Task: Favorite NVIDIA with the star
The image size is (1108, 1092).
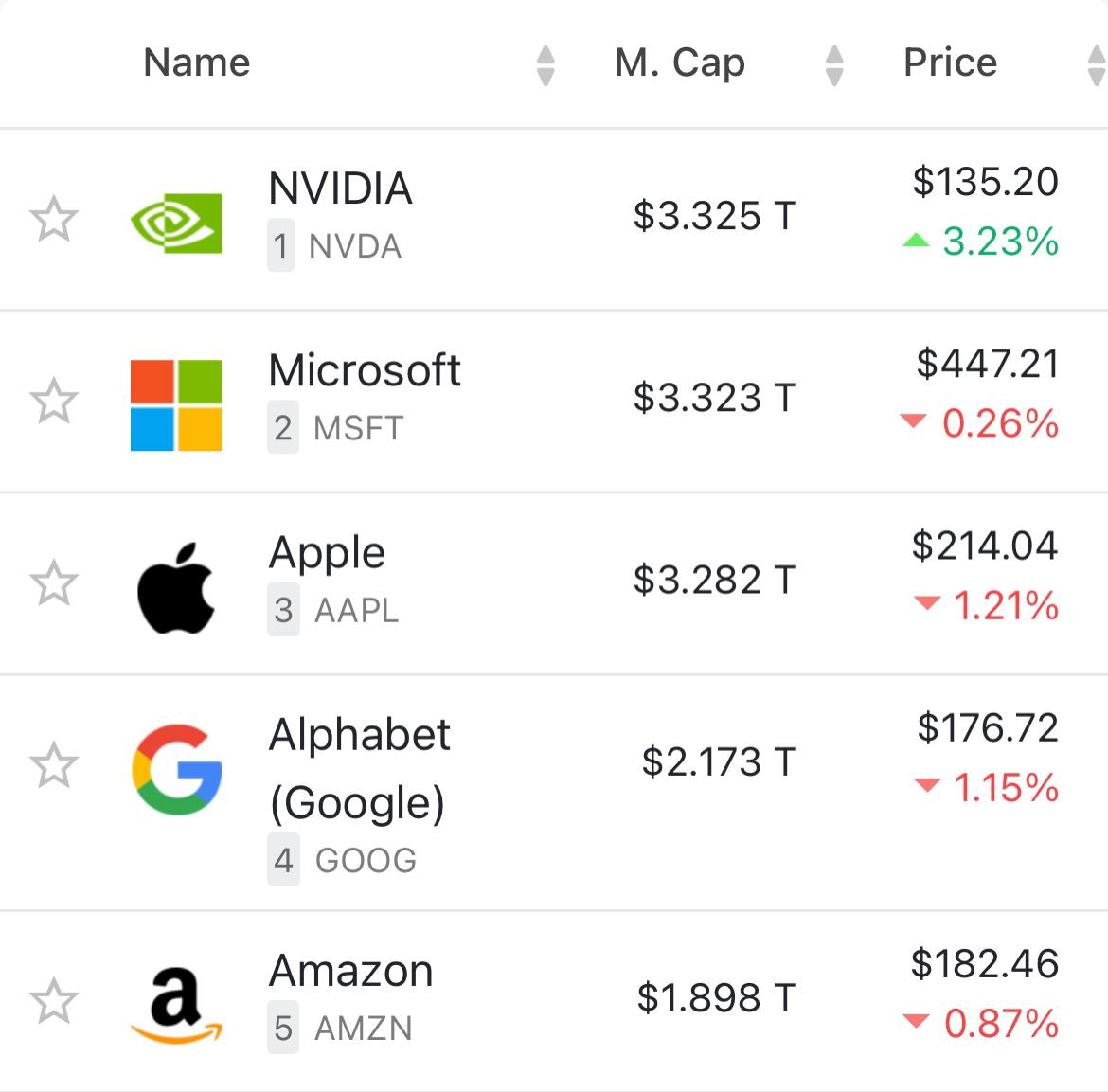Action: pos(54,220)
